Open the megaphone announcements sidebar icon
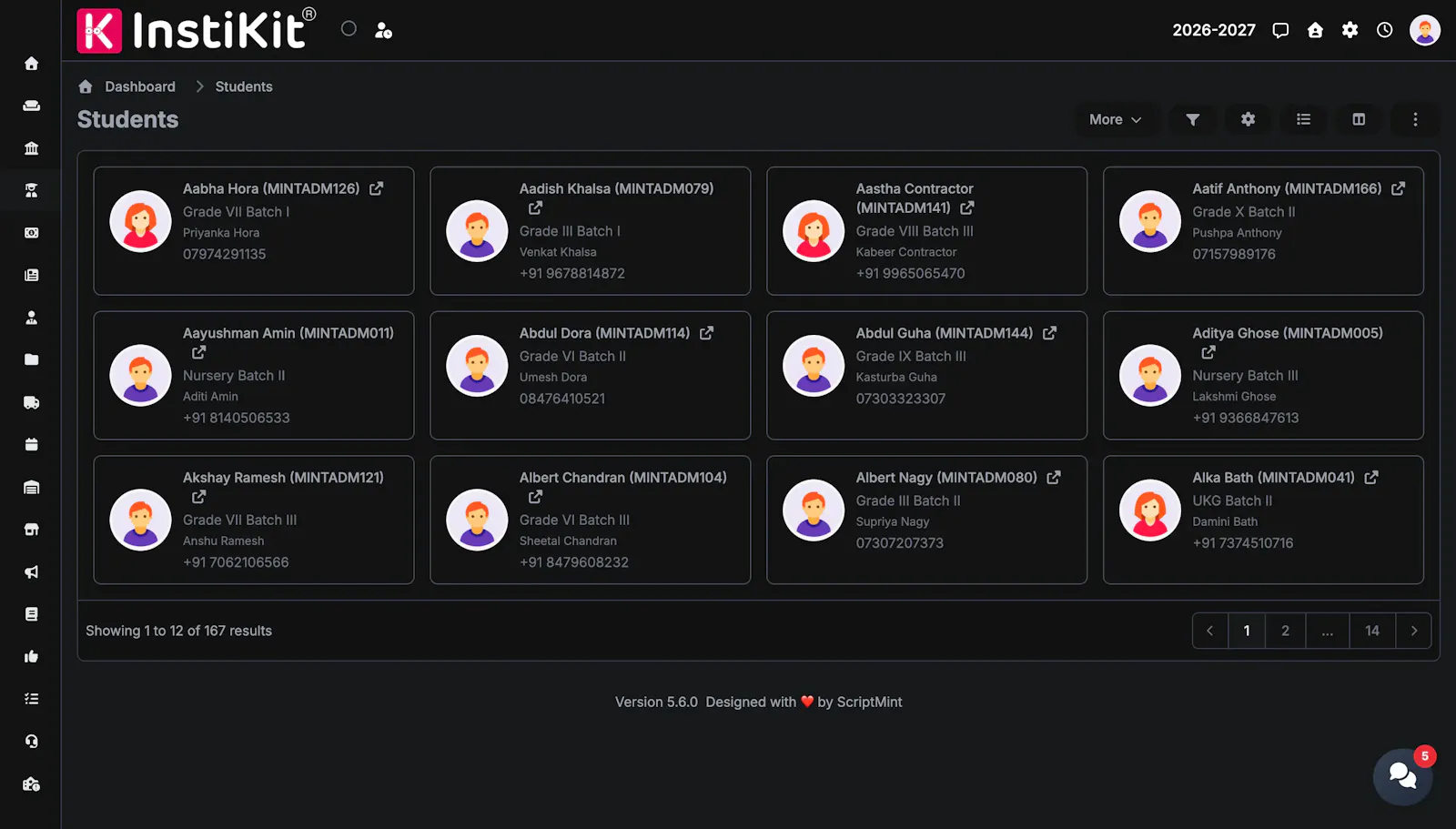Image resolution: width=1456 pixels, height=829 pixels. point(32,571)
